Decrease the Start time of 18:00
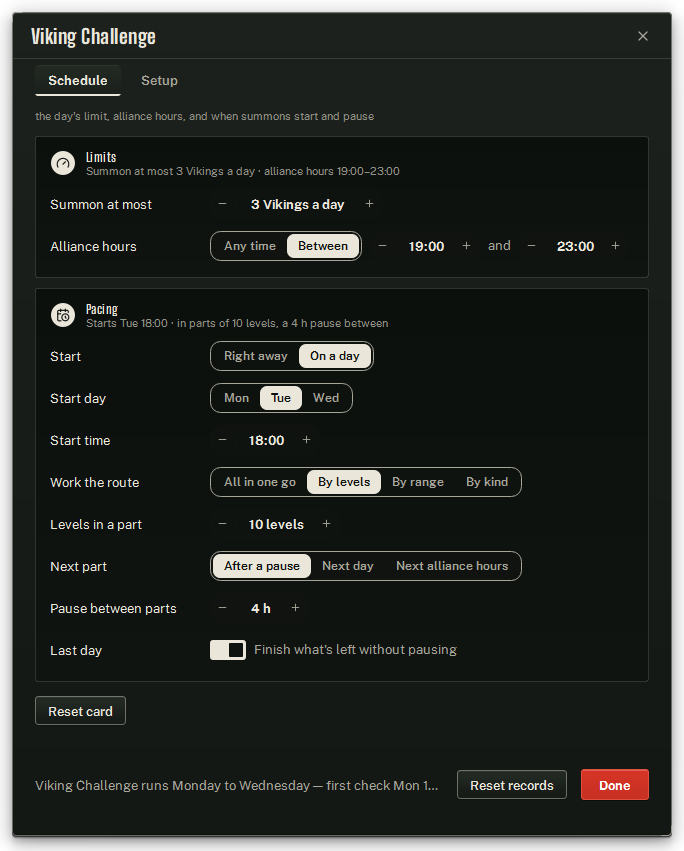Image resolution: width=684 pixels, height=851 pixels. [223, 440]
